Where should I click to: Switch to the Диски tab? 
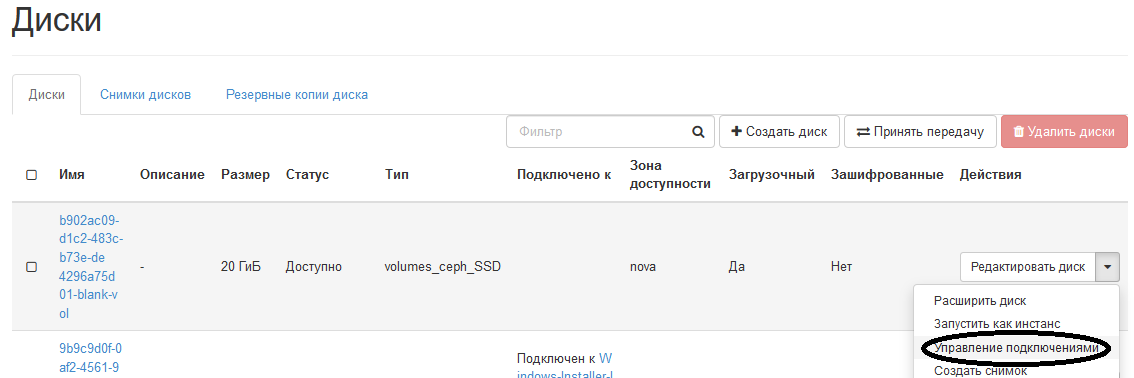pos(46,95)
